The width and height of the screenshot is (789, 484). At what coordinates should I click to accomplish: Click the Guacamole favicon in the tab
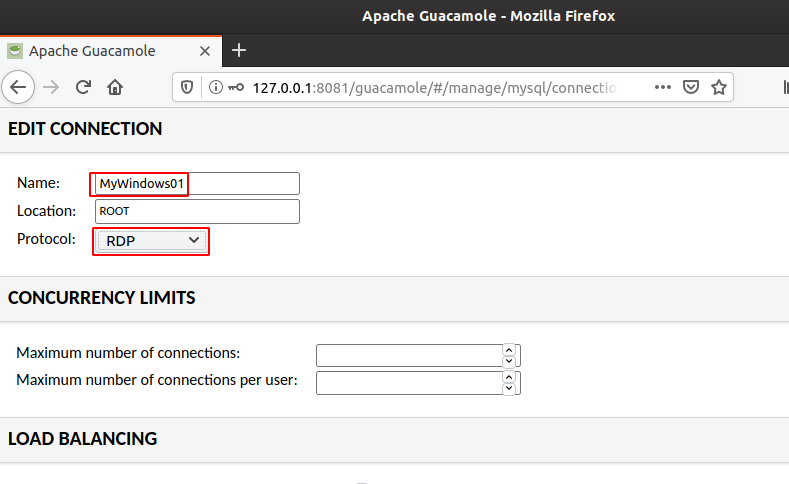15,51
